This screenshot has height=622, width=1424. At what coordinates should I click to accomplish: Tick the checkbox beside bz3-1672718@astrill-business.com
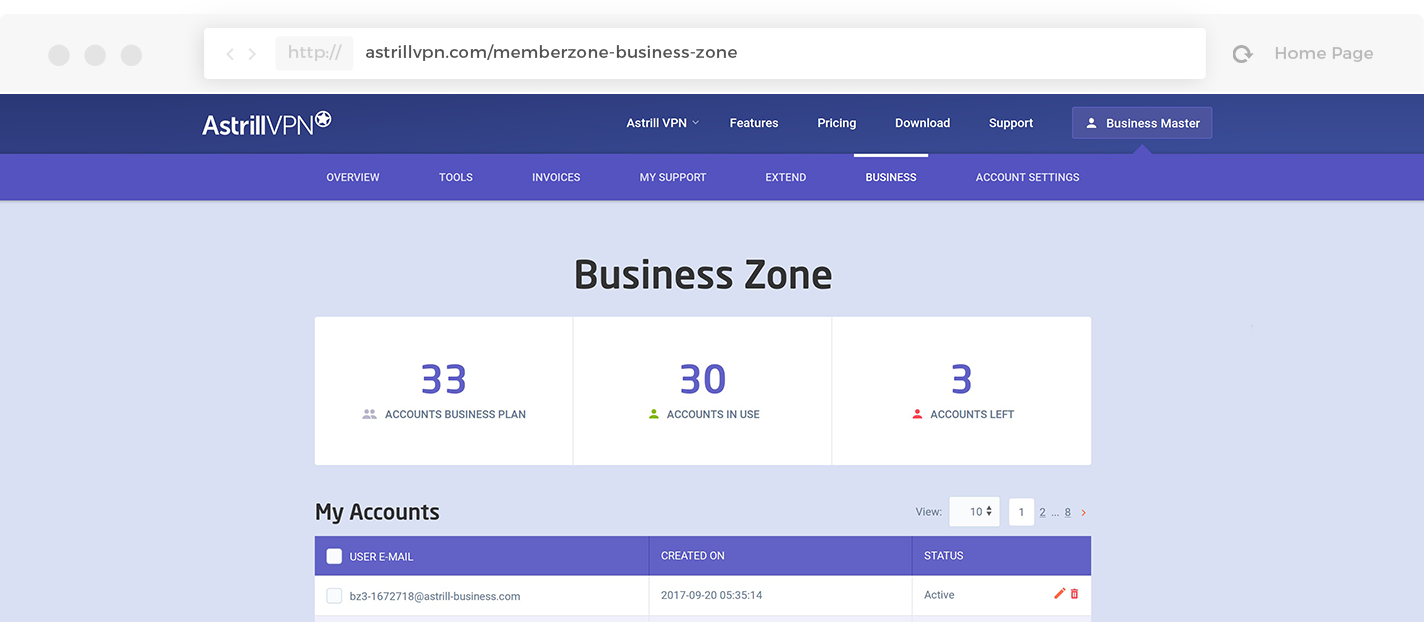pos(335,595)
